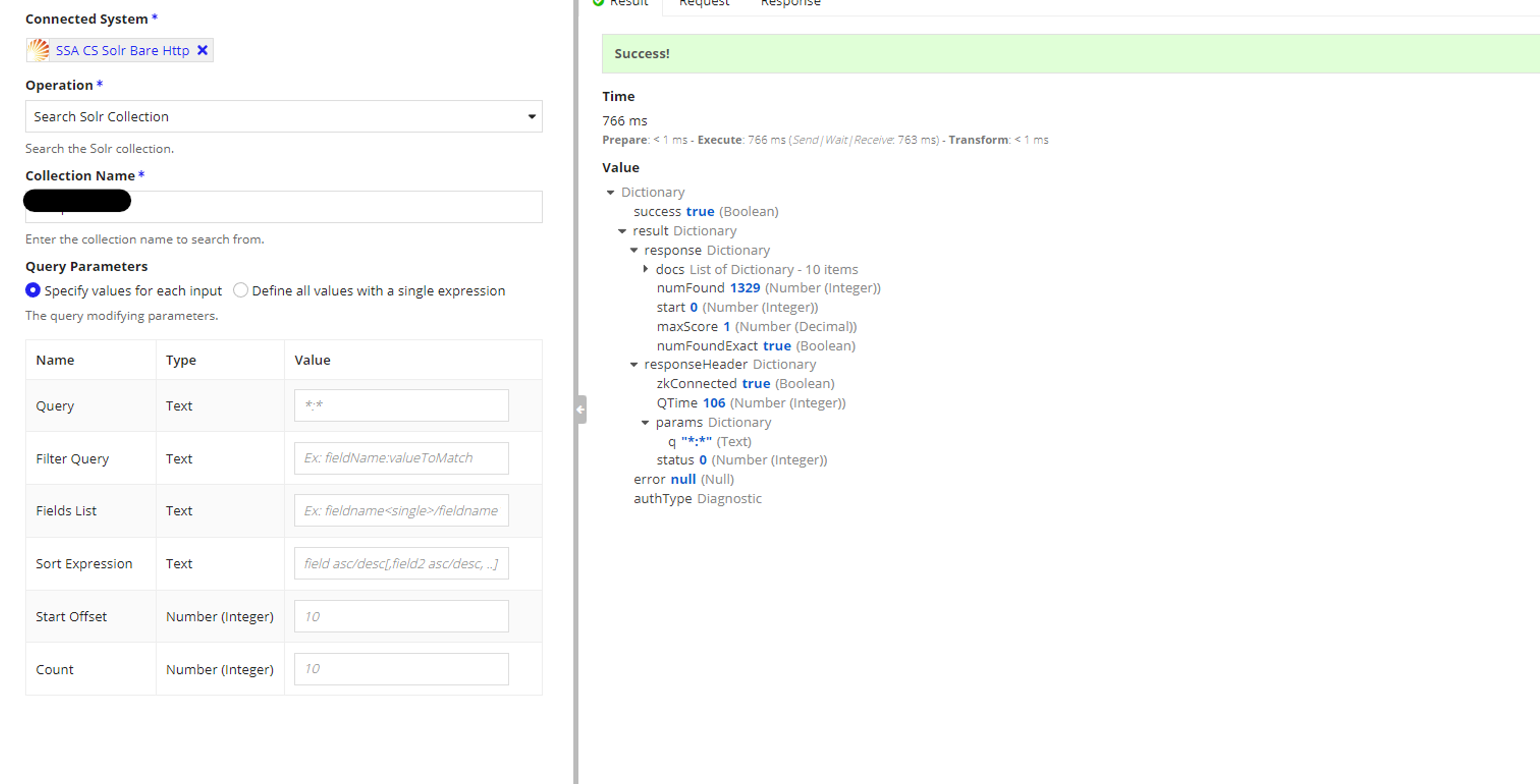
Task: Click the Query value field
Action: (401, 405)
